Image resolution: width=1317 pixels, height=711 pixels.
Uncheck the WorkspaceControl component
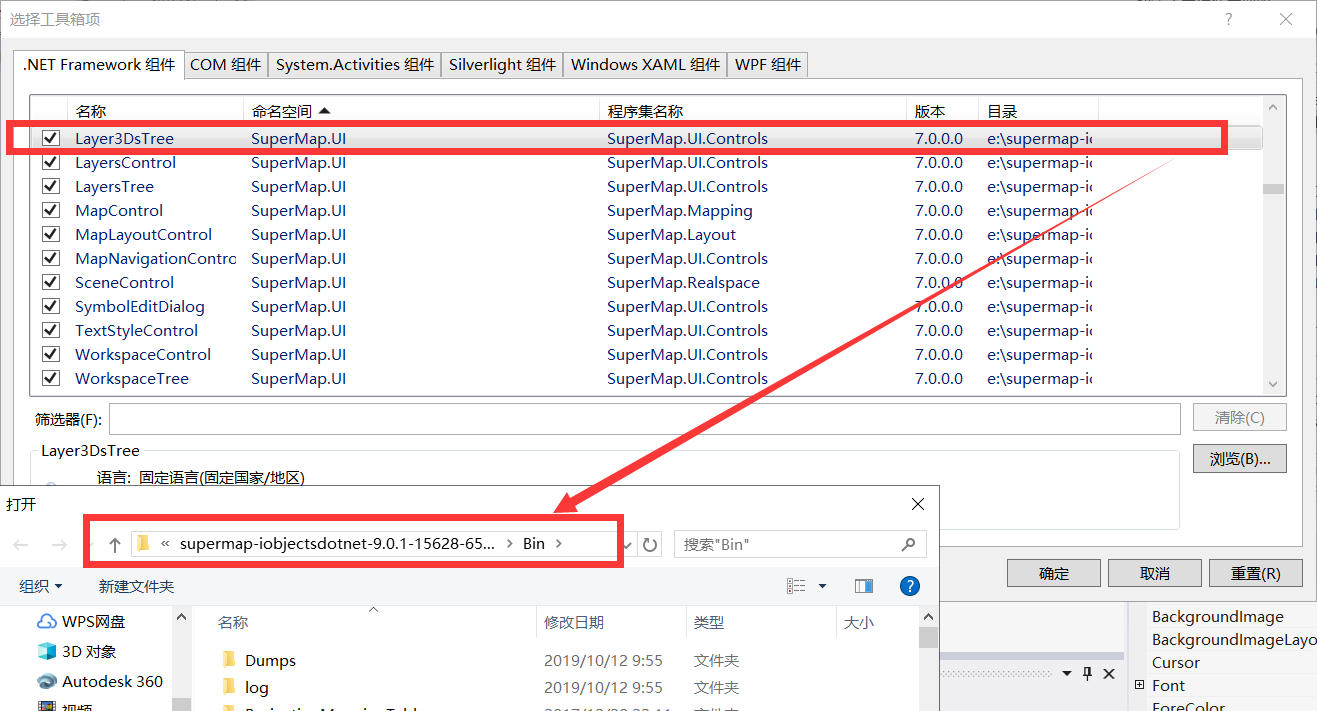pos(51,355)
